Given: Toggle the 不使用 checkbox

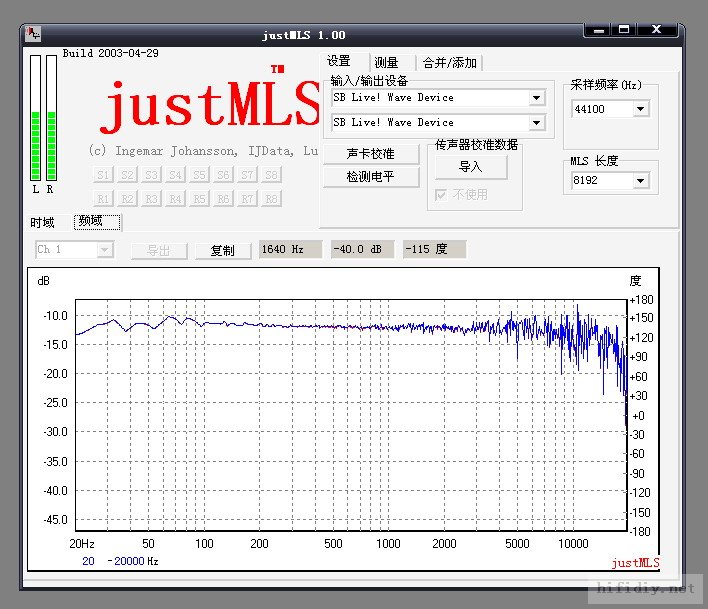Looking at the screenshot, I should [441, 195].
